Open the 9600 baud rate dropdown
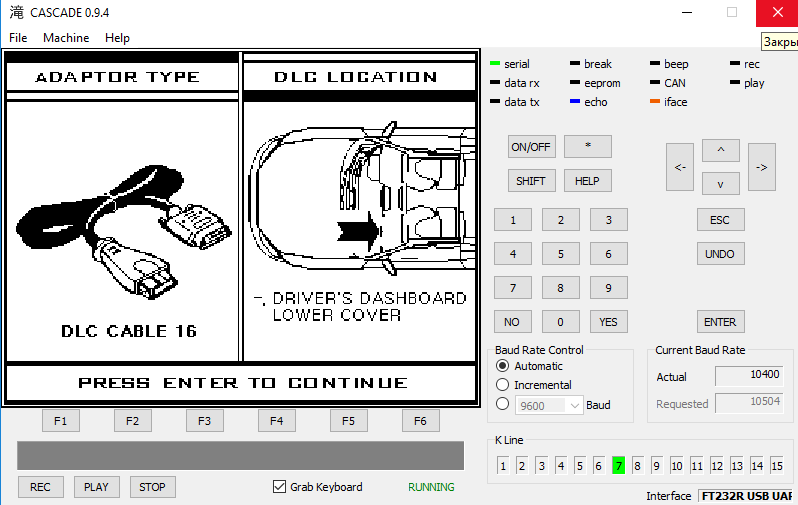Screen dimensions: 798x505 [574, 405]
